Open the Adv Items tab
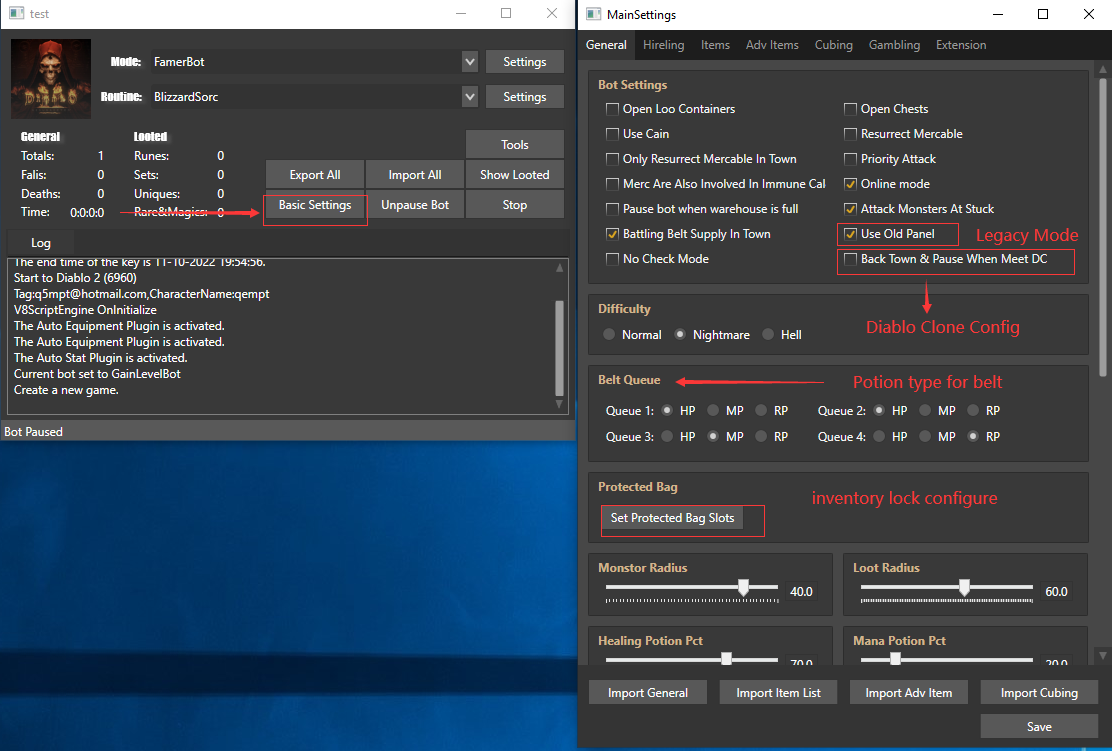 click(x=772, y=45)
